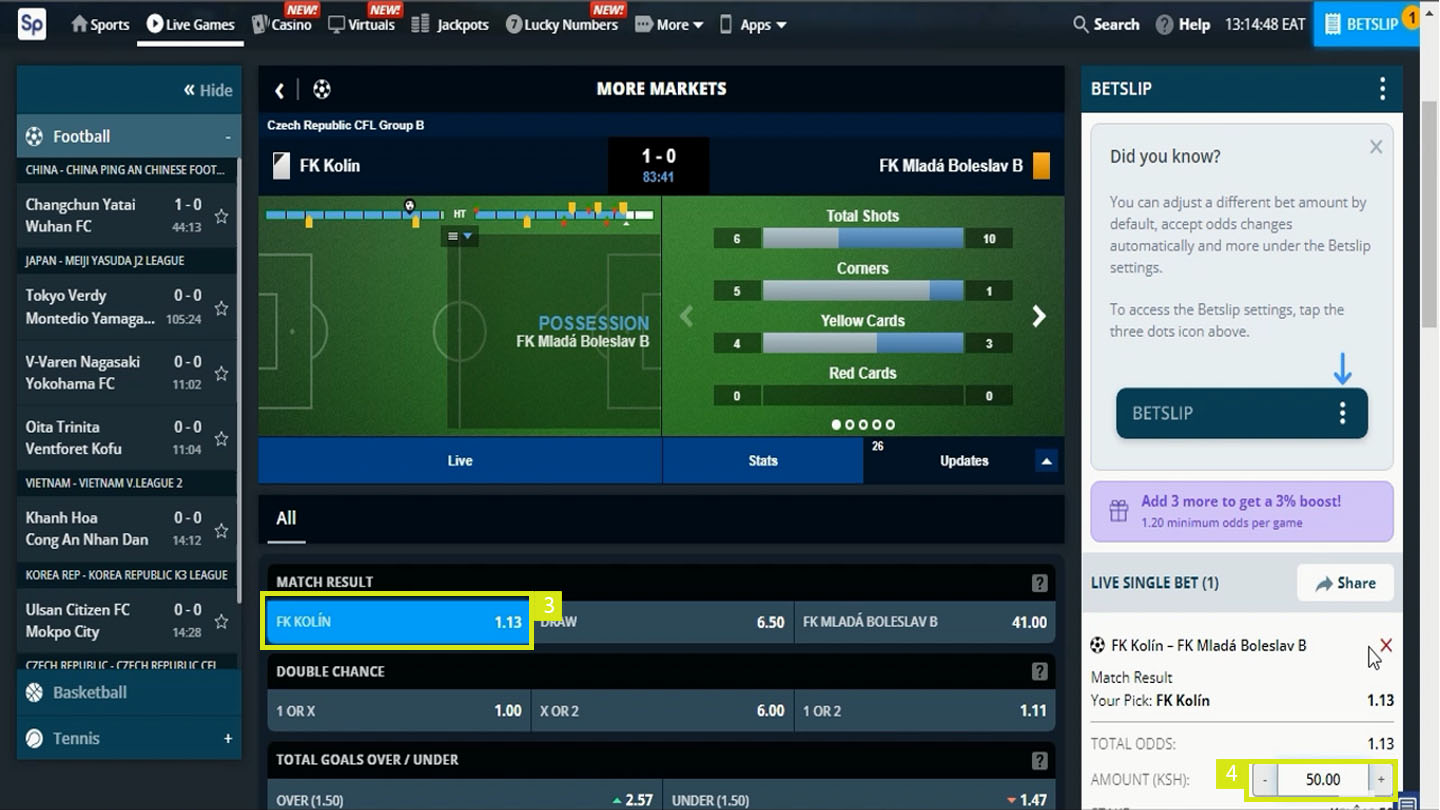Image resolution: width=1440 pixels, height=810 pixels.
Task: Open the Apps dropdown menu
Action: coord(753,24)
